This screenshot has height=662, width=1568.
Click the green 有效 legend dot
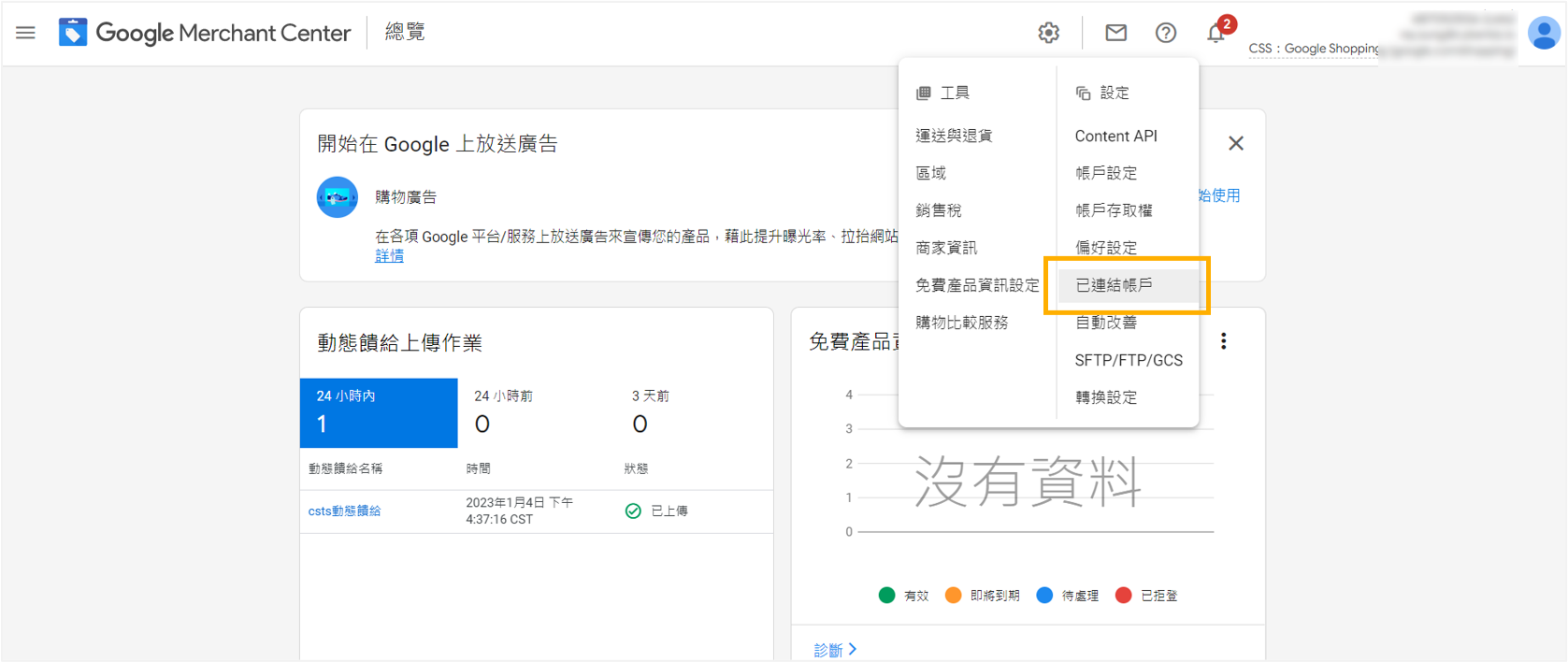point(887,596)
